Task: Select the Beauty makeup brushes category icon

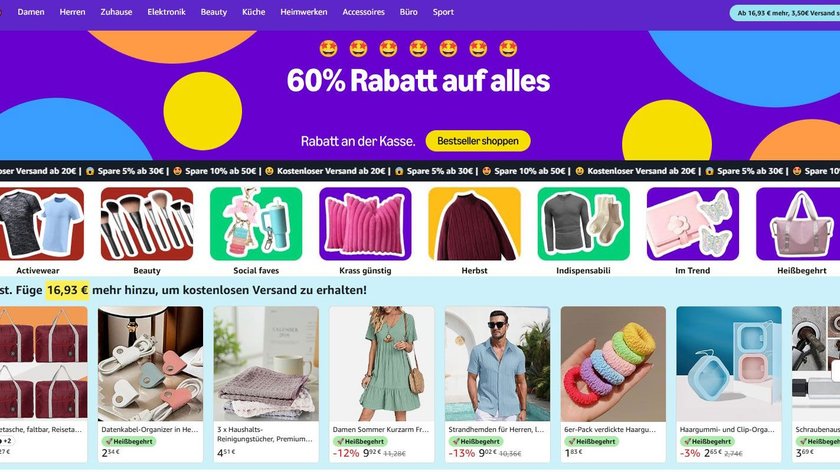Action: click(147, 224)
